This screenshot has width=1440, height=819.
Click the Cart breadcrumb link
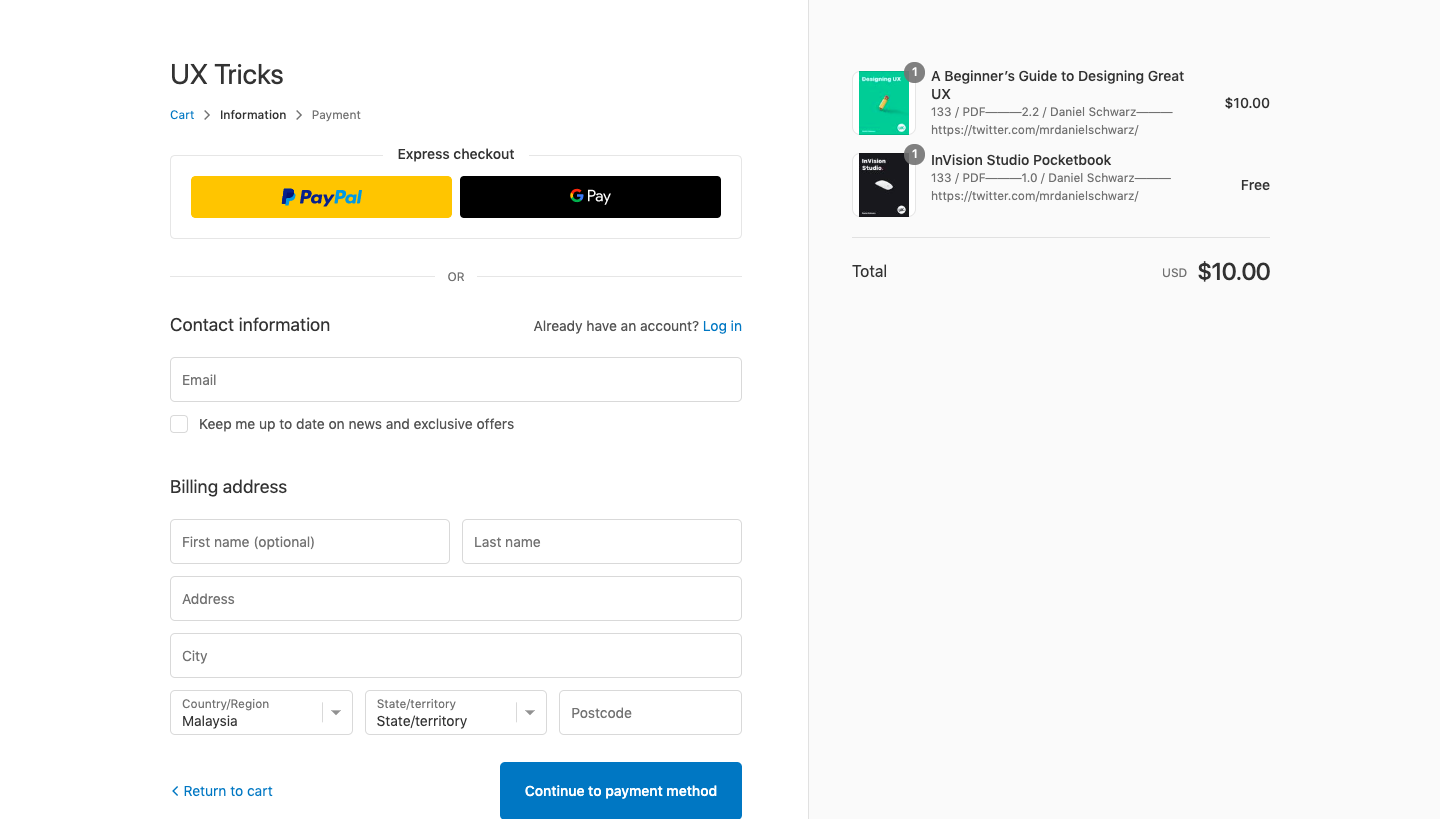click(182, 115)
